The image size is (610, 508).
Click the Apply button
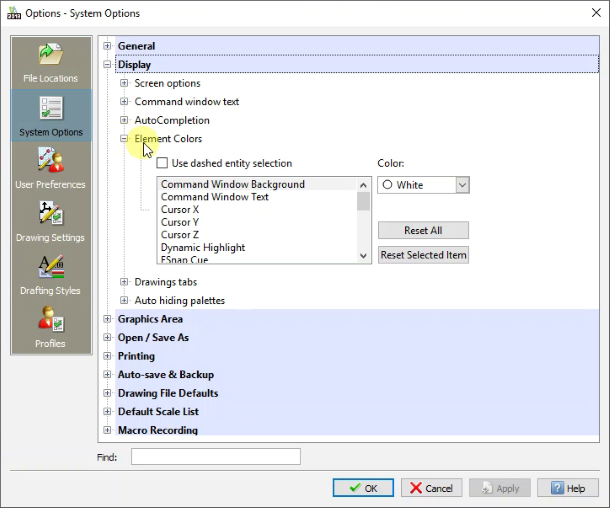click(x=500, y=488)
